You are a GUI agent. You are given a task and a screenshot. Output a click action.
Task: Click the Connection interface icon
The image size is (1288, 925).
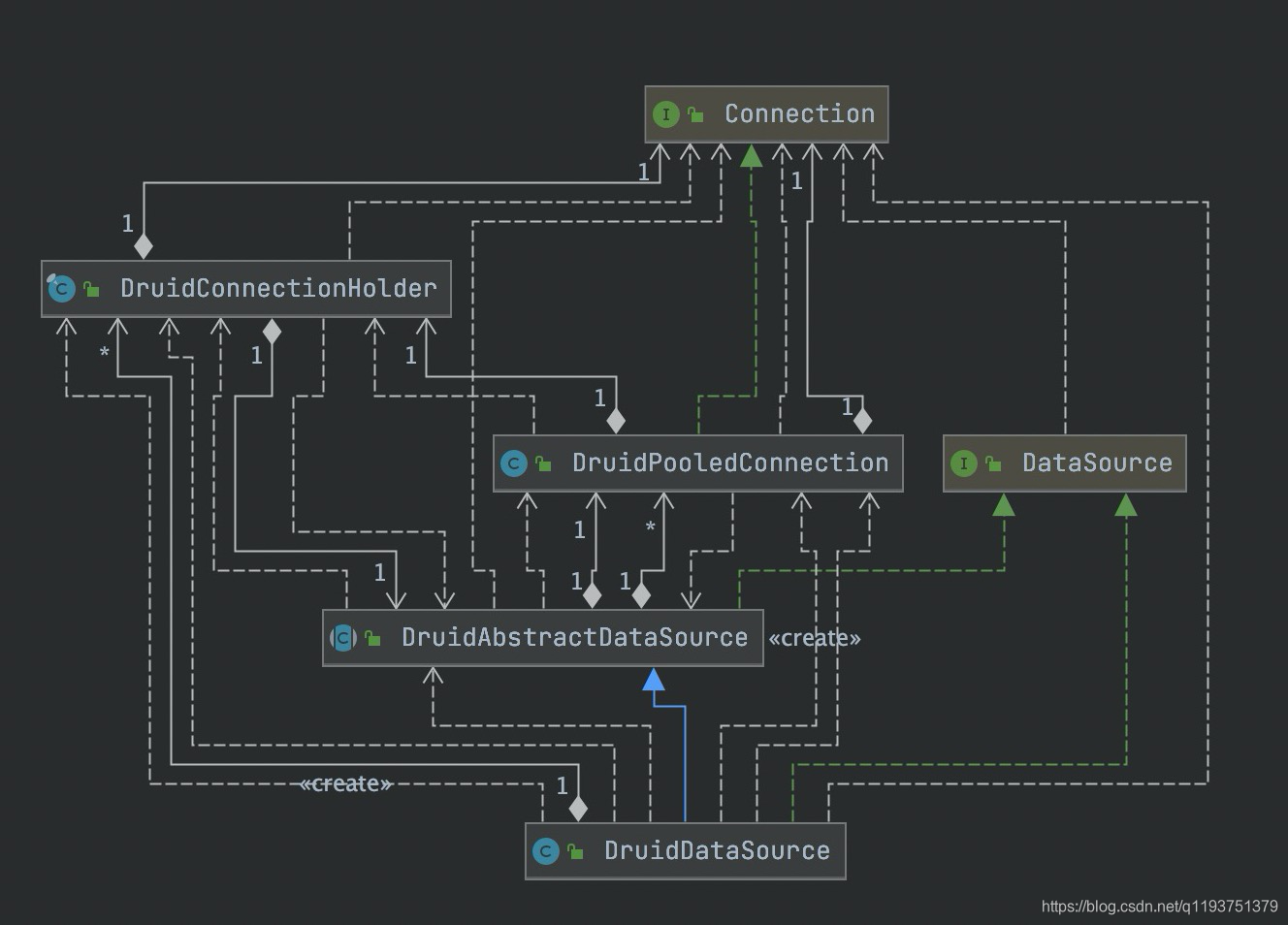(x=665, y=114)
